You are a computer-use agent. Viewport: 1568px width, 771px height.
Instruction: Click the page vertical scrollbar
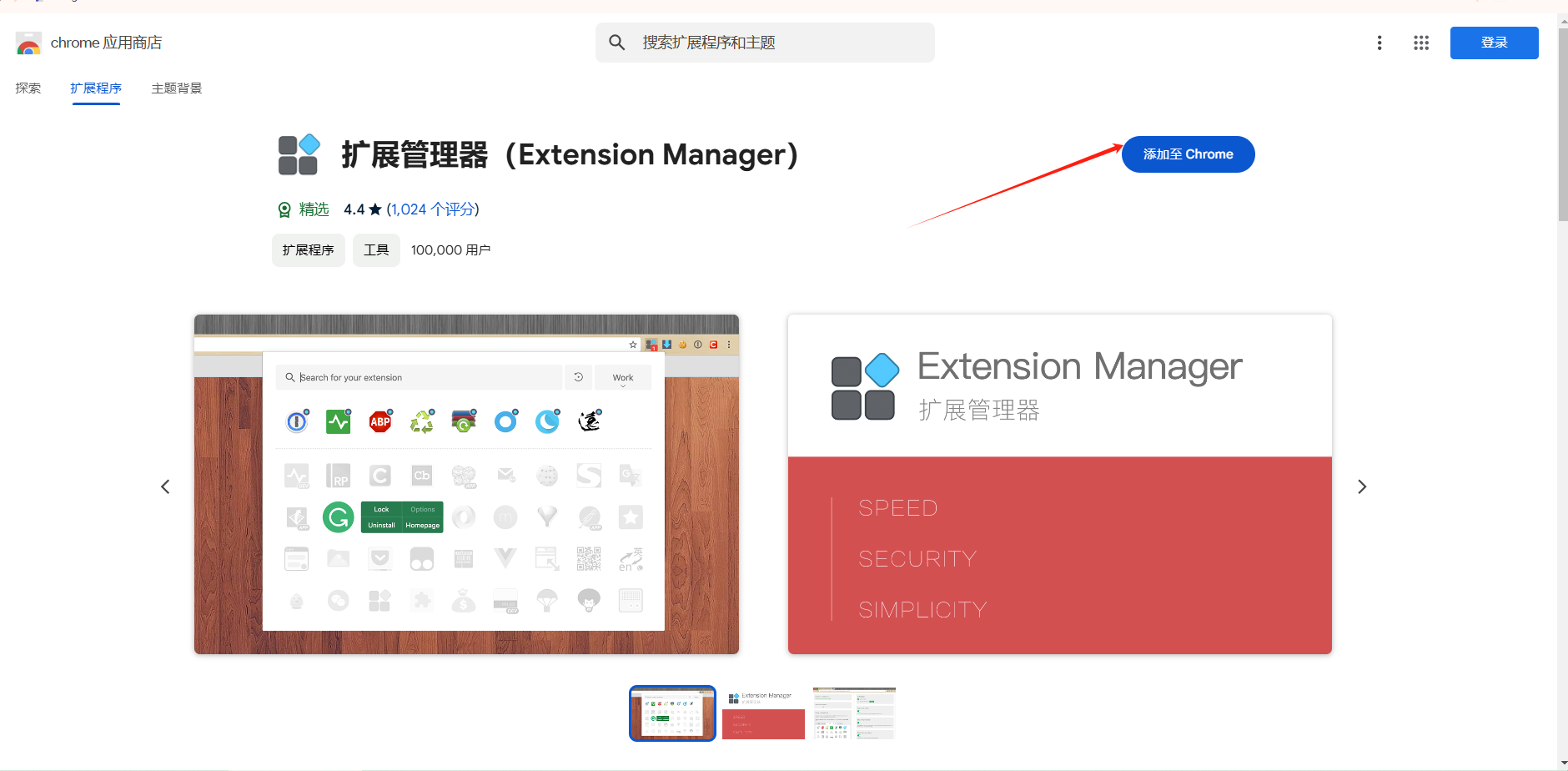click(x=1562, y=125)
